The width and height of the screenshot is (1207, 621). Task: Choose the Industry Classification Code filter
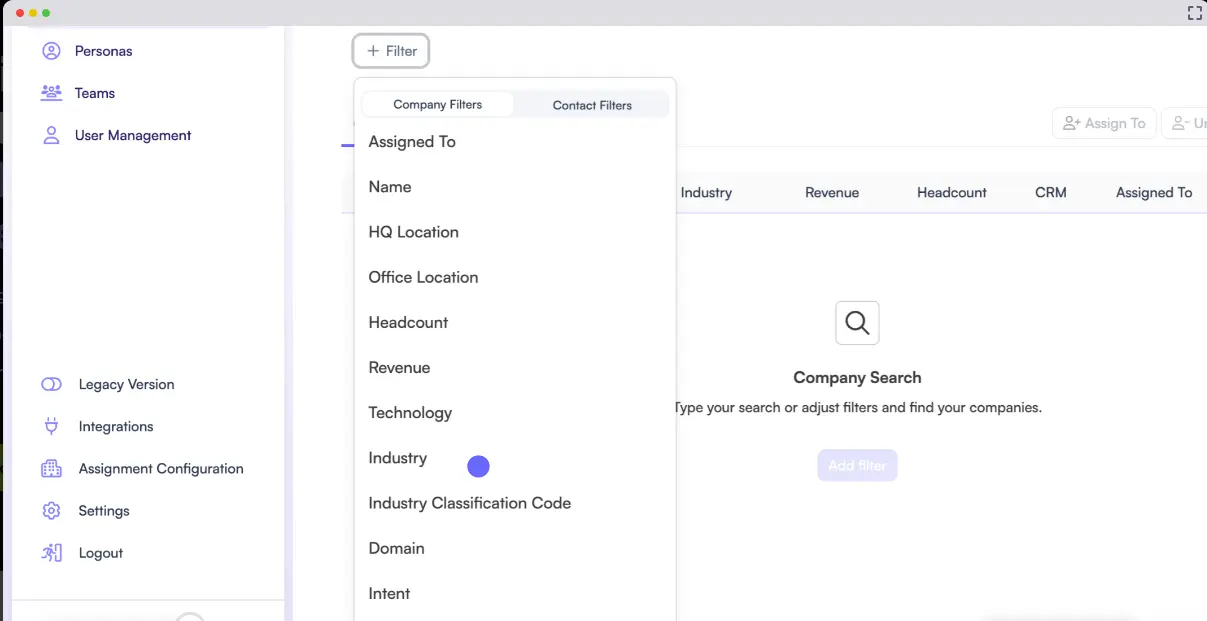coord(469,502)
